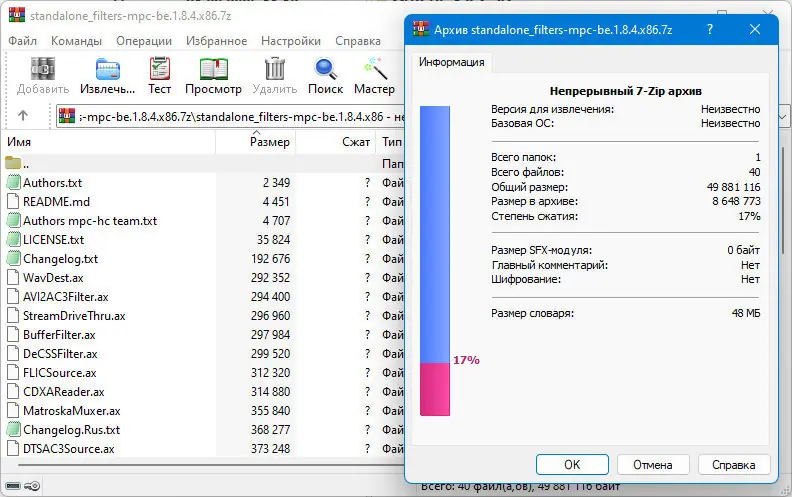792x497 pixels.
Task: Select the 'Authors mpc-hc team.txt' file
Action: pyautogui.click(x=90, y=221)
